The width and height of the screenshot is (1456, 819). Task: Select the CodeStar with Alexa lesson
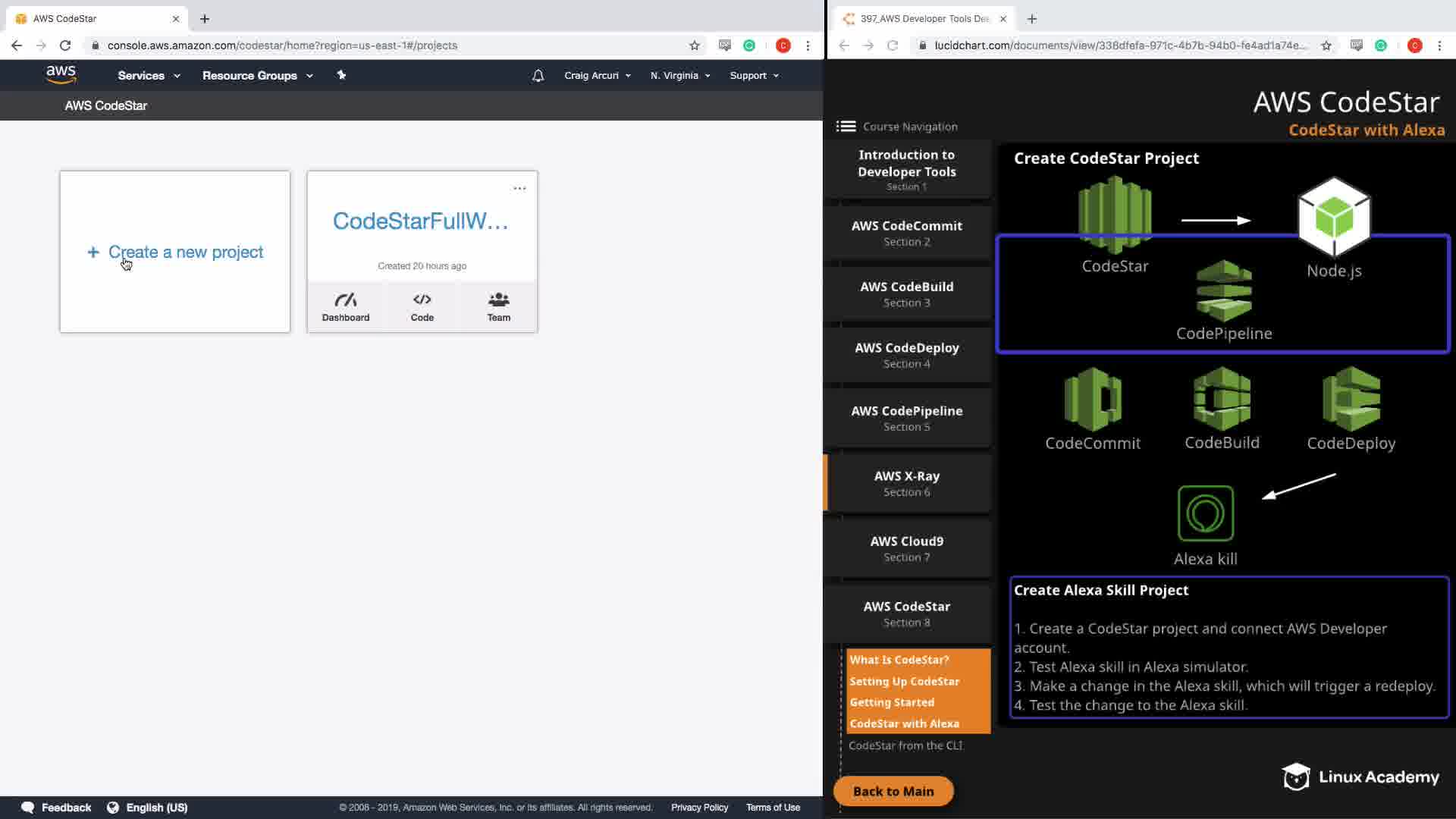pyautogui.click(x=904, y=723)
